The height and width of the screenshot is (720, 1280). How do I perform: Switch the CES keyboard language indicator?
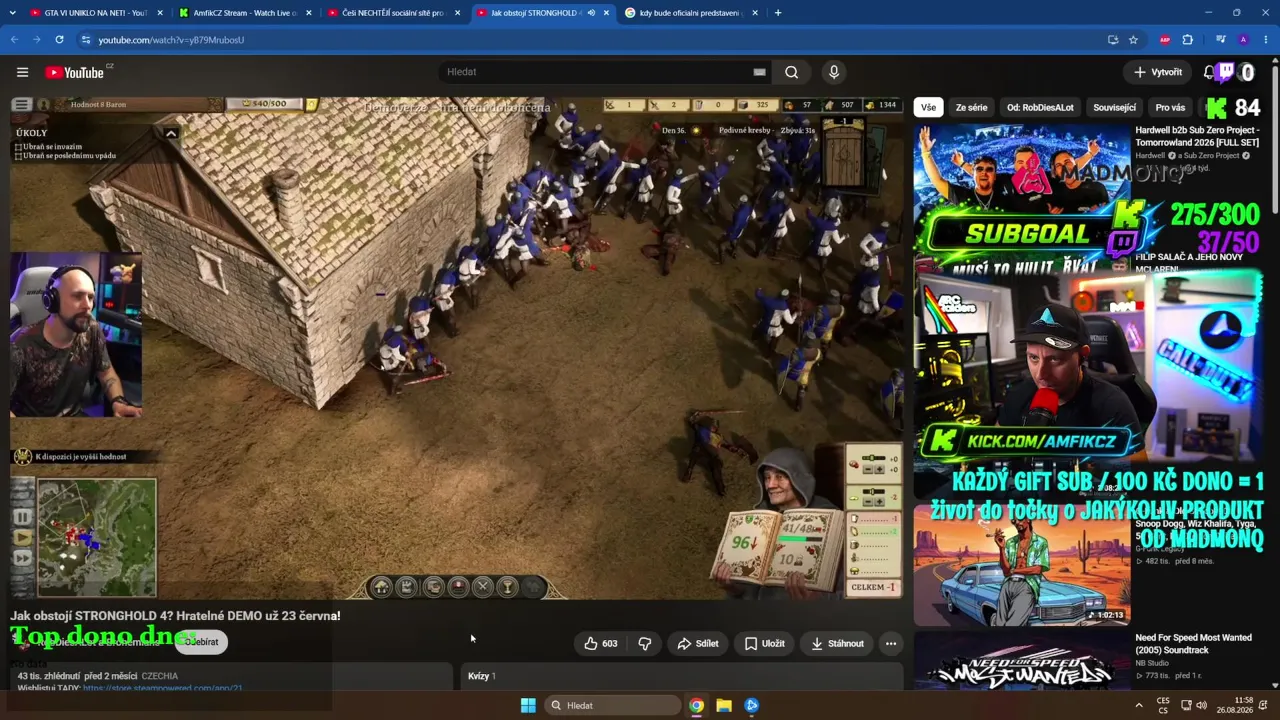(x=1163, y=705)
